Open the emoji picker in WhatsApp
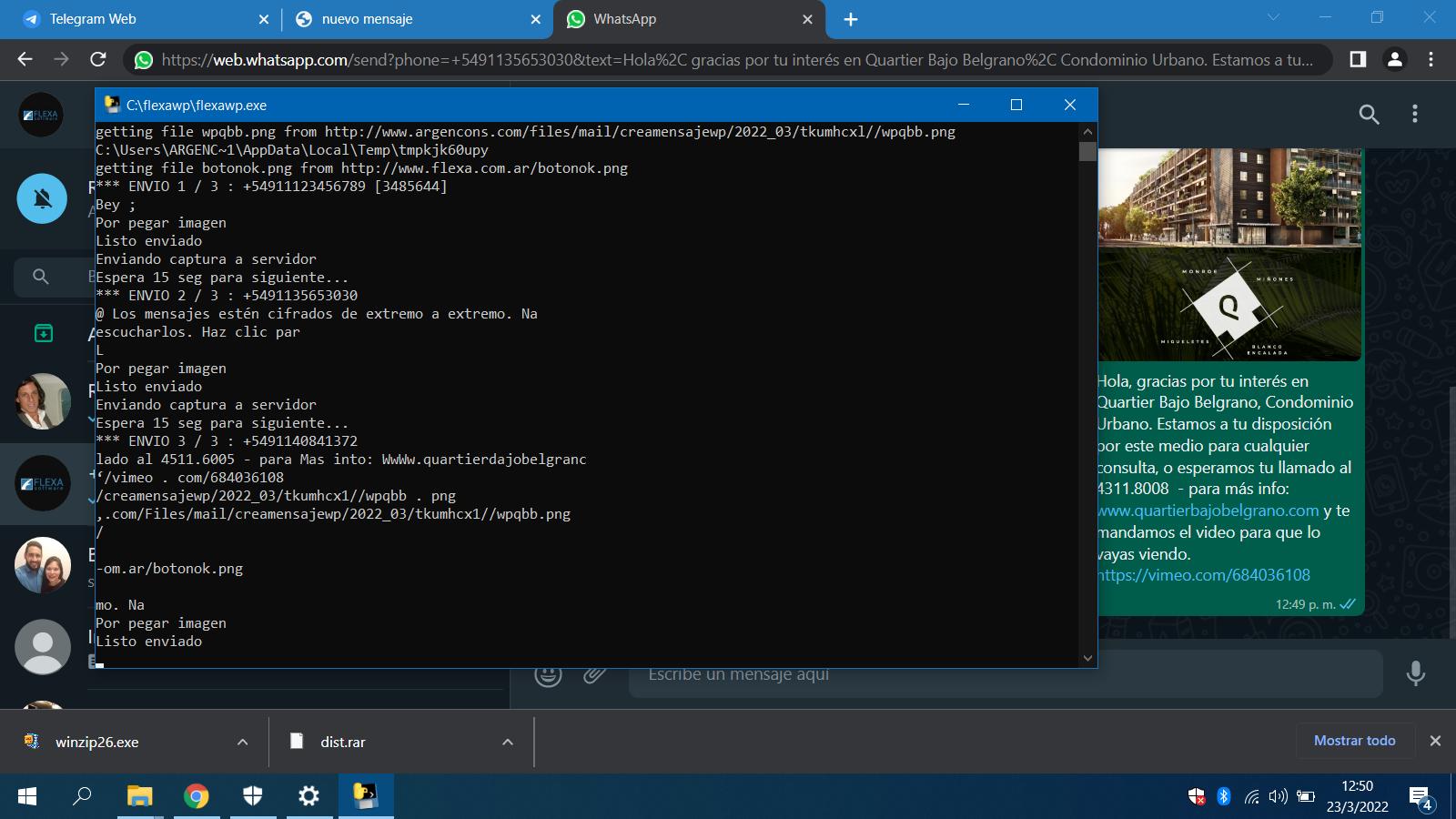The width and height of the screenshot is (1456, 819). (x=548, y=674)
